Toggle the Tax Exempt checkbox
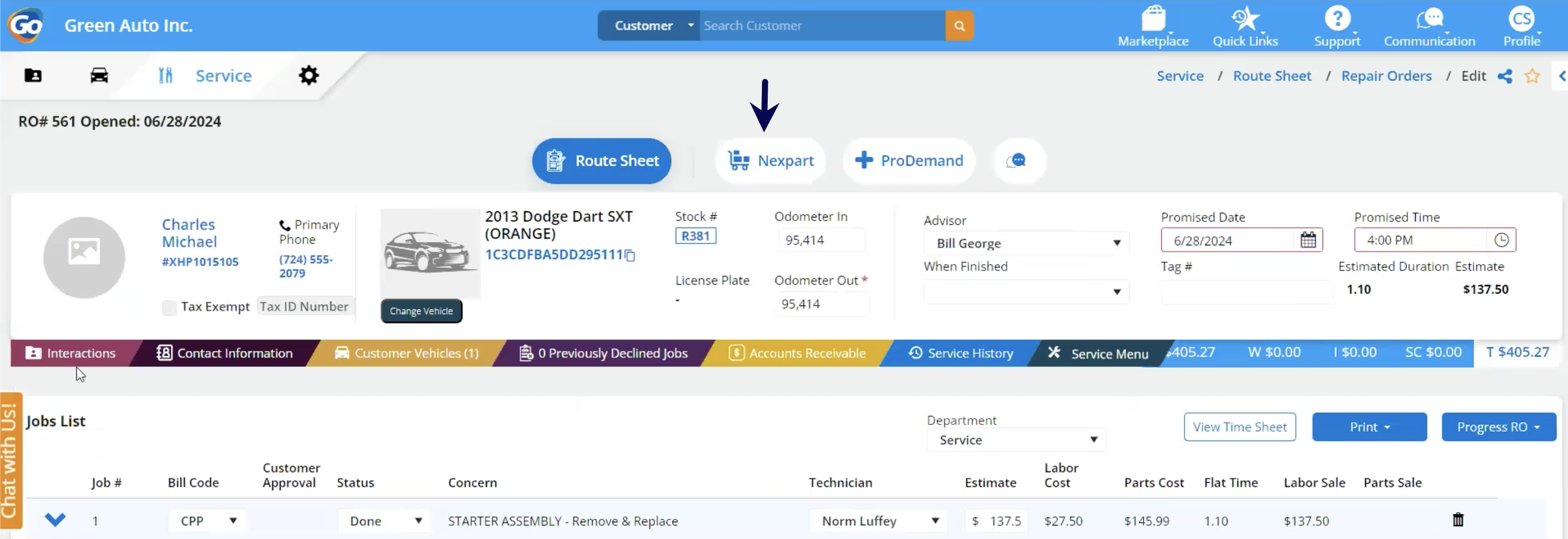The height and width of the screenshot is (539, 1568). click(x=169, y=307)
